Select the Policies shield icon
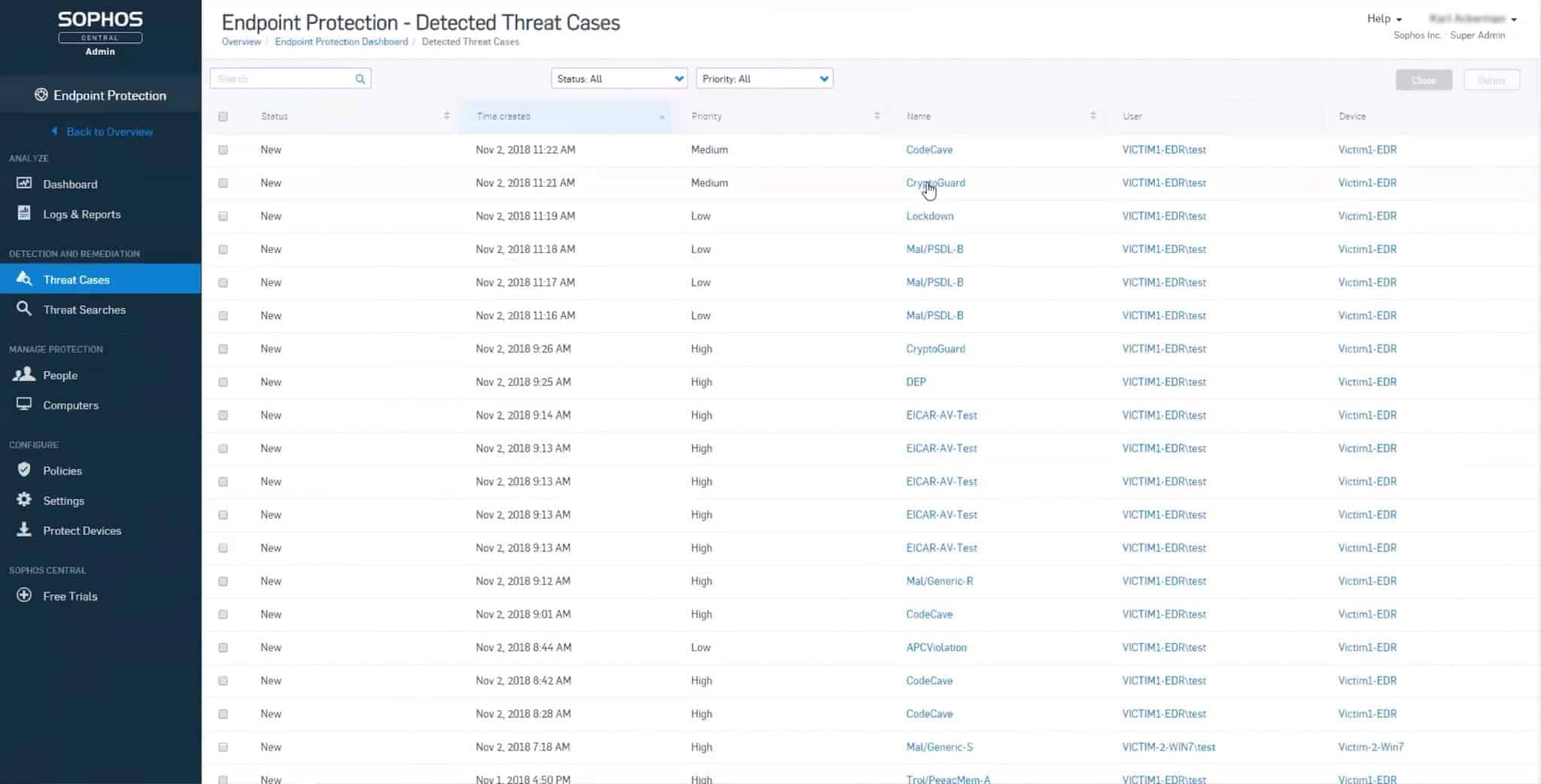The image size is (1541, 784). pos(23,470)
